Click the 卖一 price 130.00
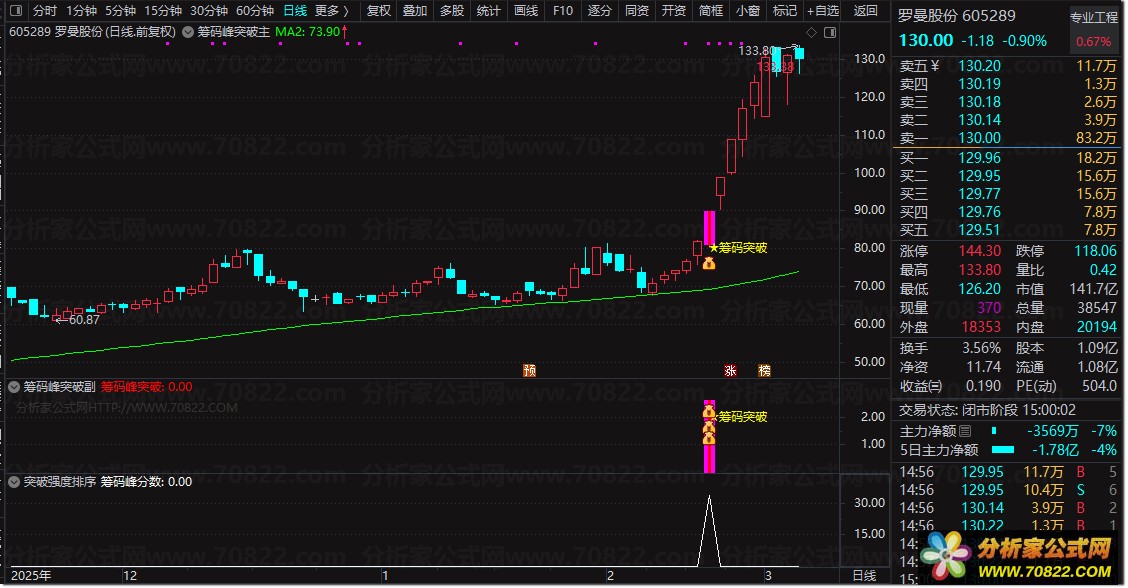1128x588 pixels. click(x=979, y=137)
